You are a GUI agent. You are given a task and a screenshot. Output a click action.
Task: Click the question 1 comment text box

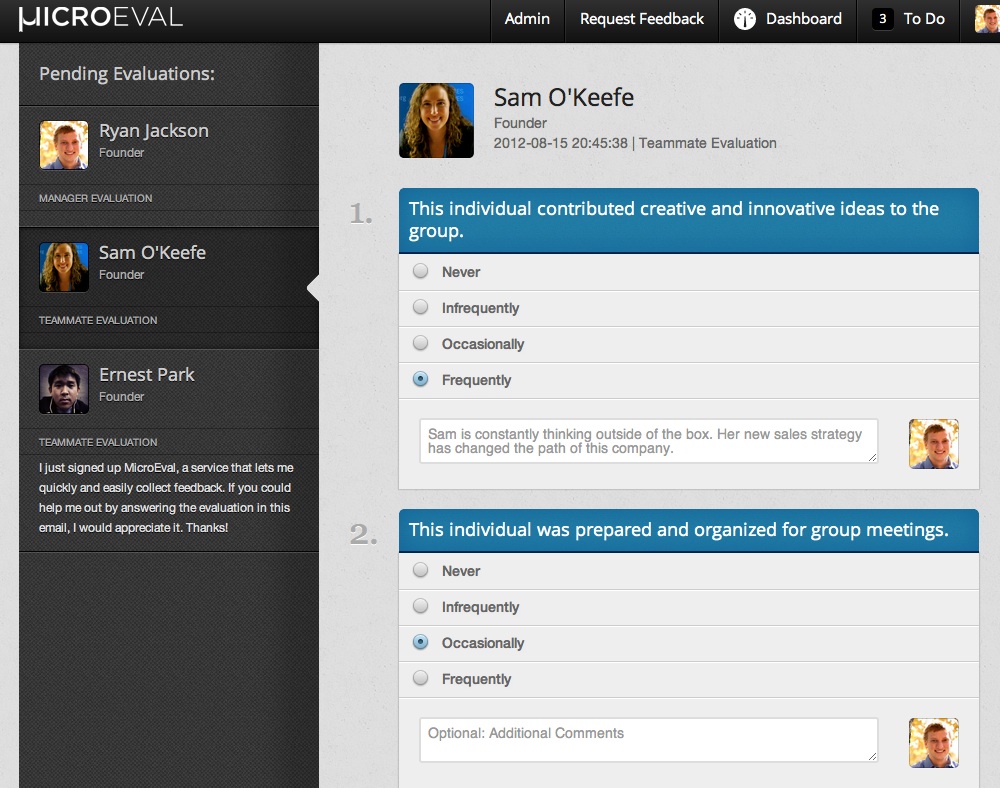[x=648, y=441]
